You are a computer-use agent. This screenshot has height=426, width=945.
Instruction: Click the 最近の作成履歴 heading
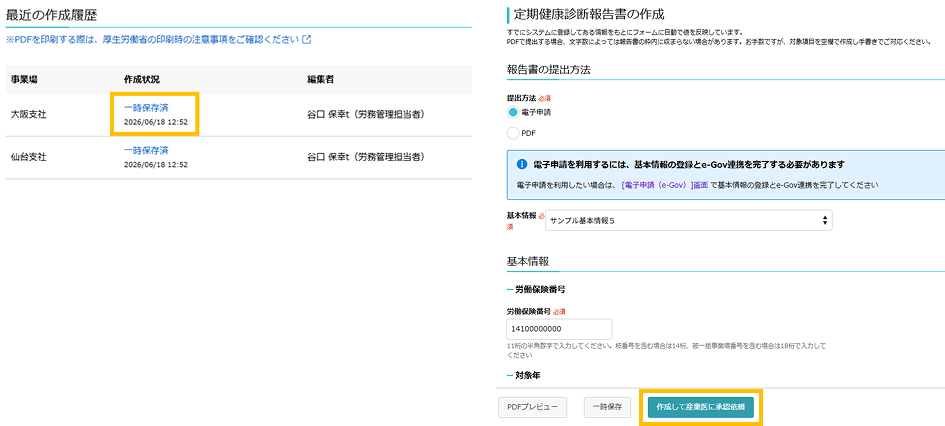[51, 13]
